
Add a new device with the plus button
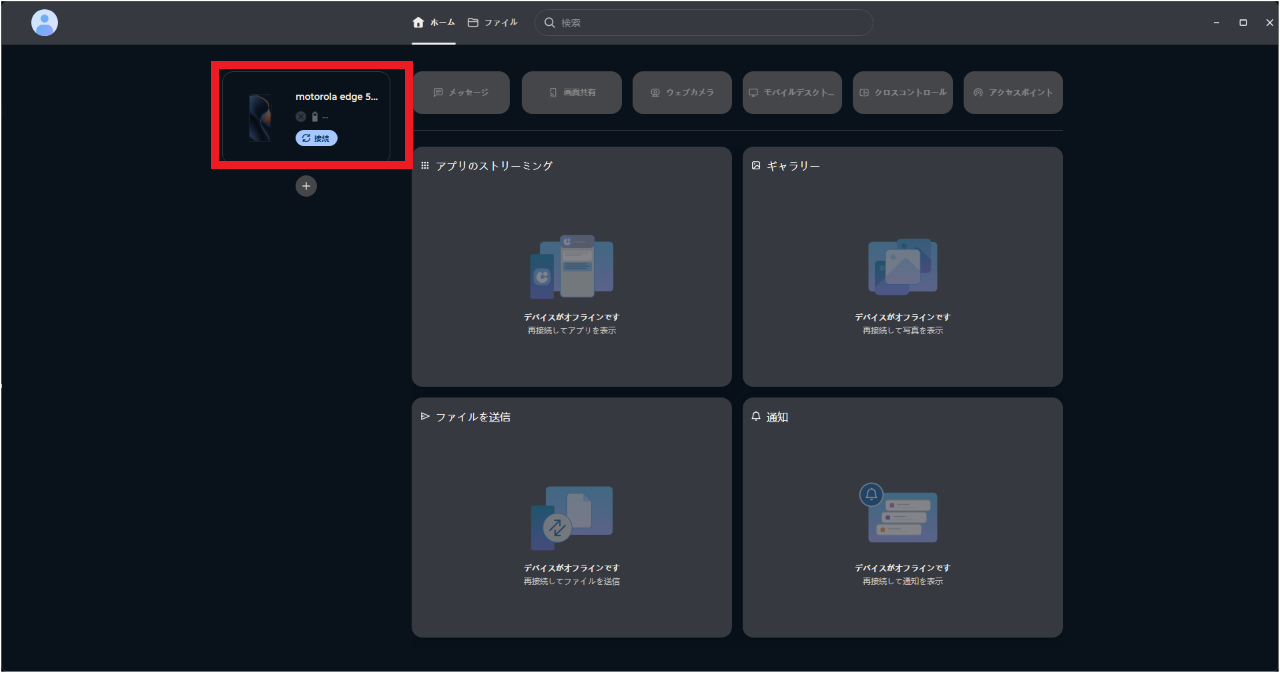click(306, 186)
